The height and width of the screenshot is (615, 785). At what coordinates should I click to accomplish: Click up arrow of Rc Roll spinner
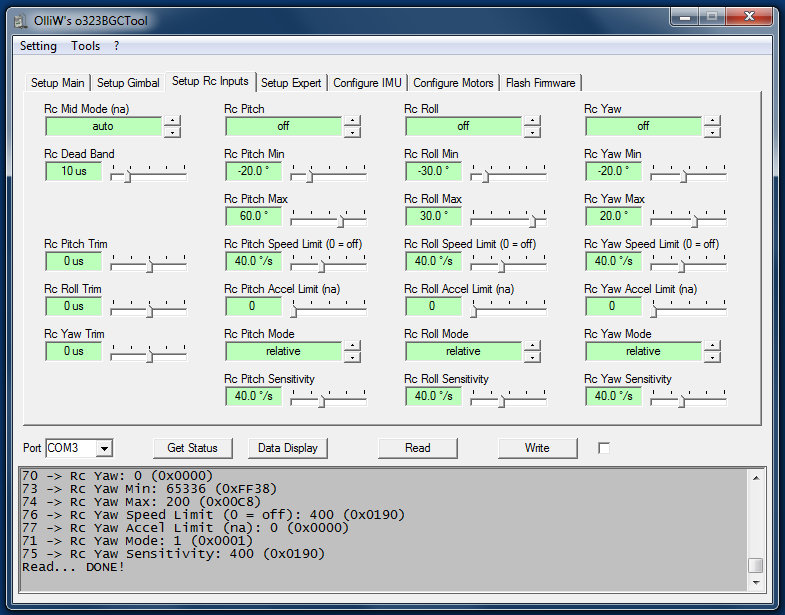pos(532,121)
